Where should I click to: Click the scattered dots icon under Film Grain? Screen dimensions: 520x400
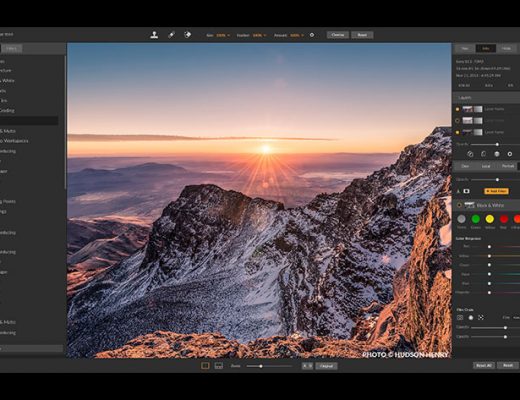(481, 318)
